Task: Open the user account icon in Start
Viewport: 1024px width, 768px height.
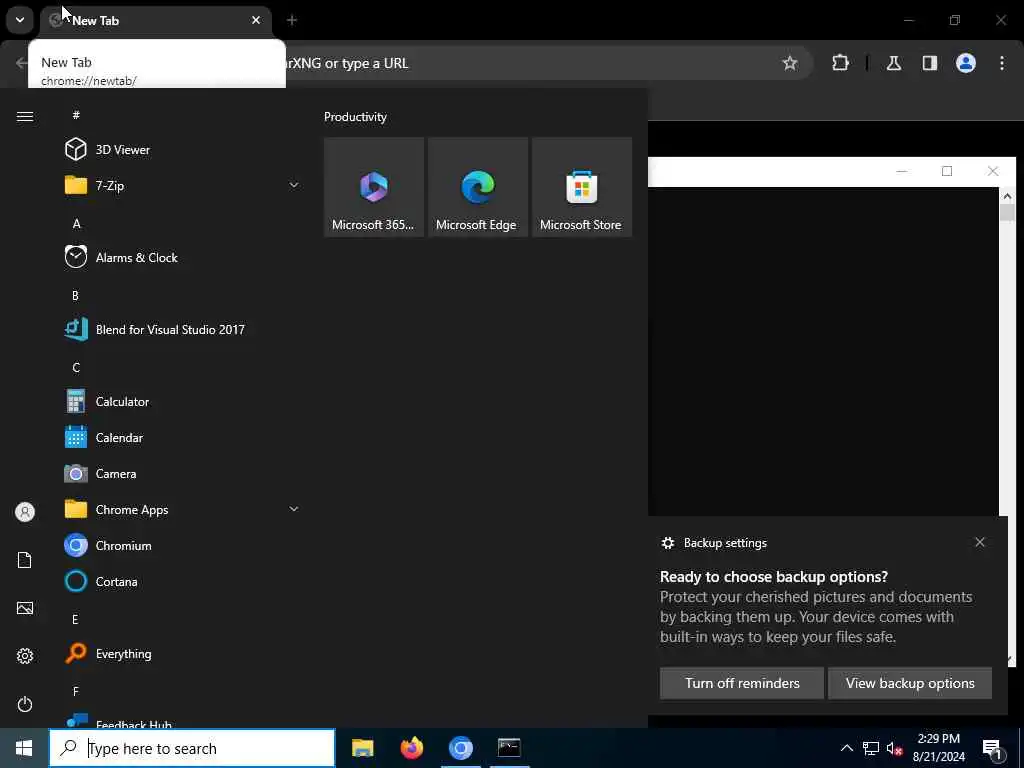Action: [x=25, y=512]
